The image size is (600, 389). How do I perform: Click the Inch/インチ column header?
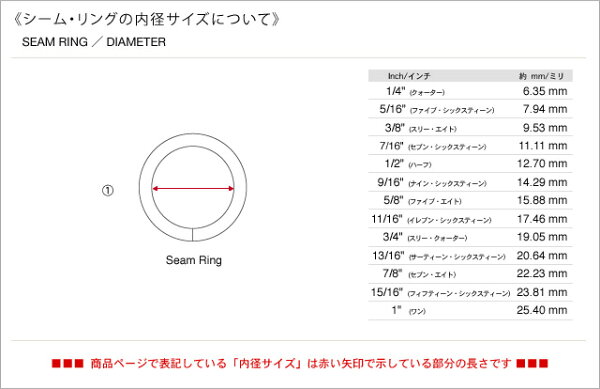click(x=409, y=76)
